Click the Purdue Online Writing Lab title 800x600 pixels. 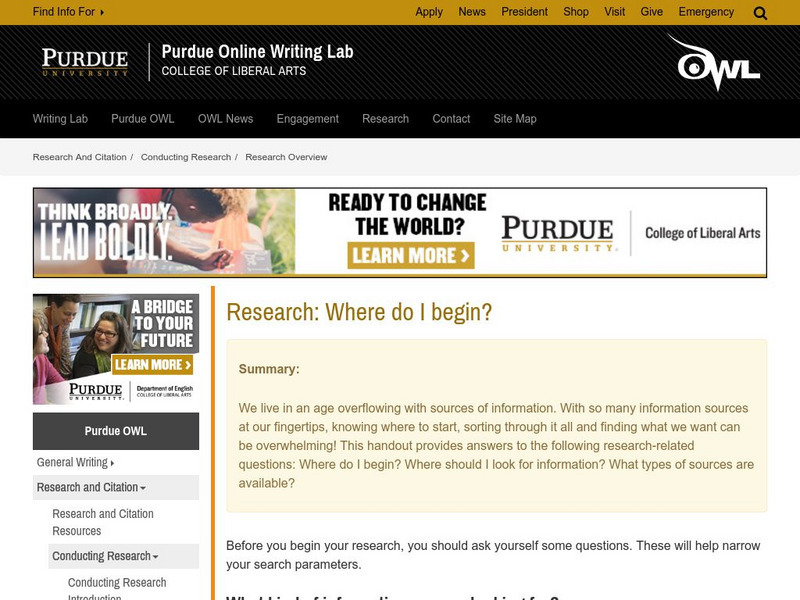pyautogui.click(x=257, y=52)
